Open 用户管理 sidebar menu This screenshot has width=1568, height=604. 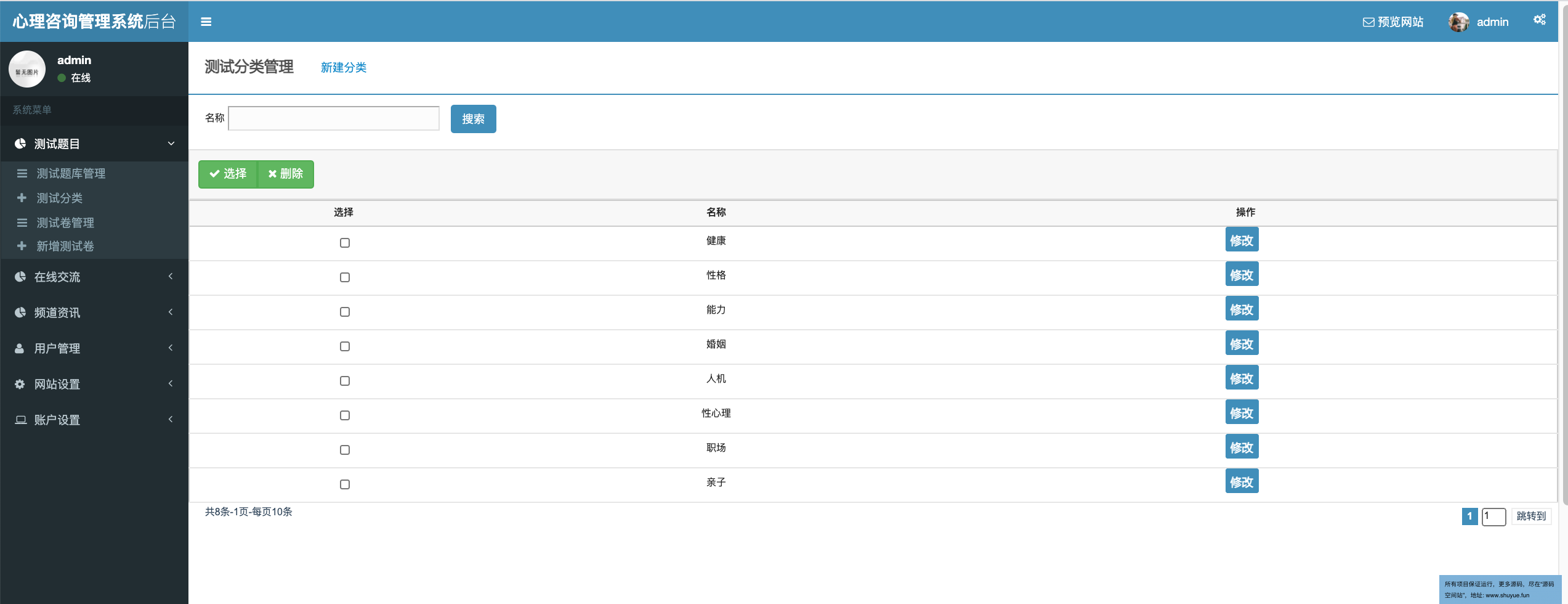click(x=94, y=348)
